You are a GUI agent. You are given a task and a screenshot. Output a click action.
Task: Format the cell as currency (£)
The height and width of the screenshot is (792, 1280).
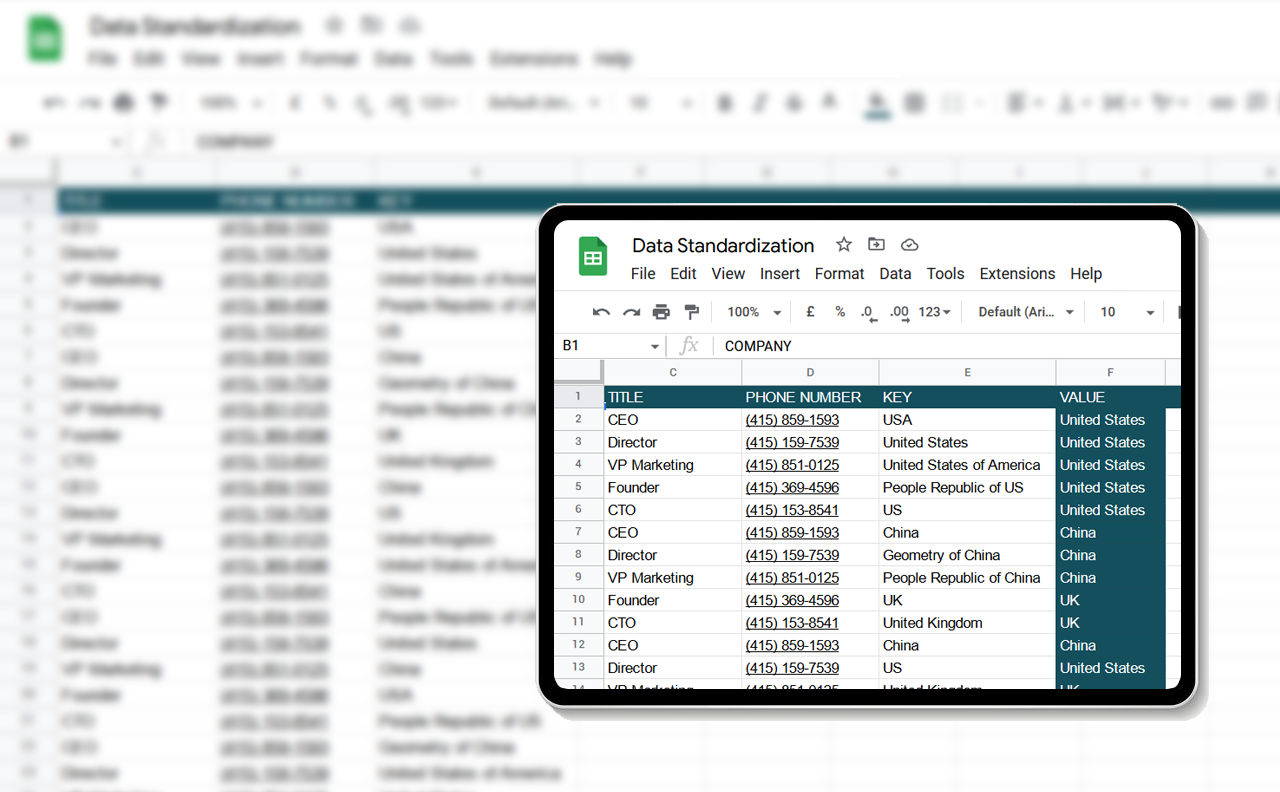pyautogui.click(x=809, y=312)
